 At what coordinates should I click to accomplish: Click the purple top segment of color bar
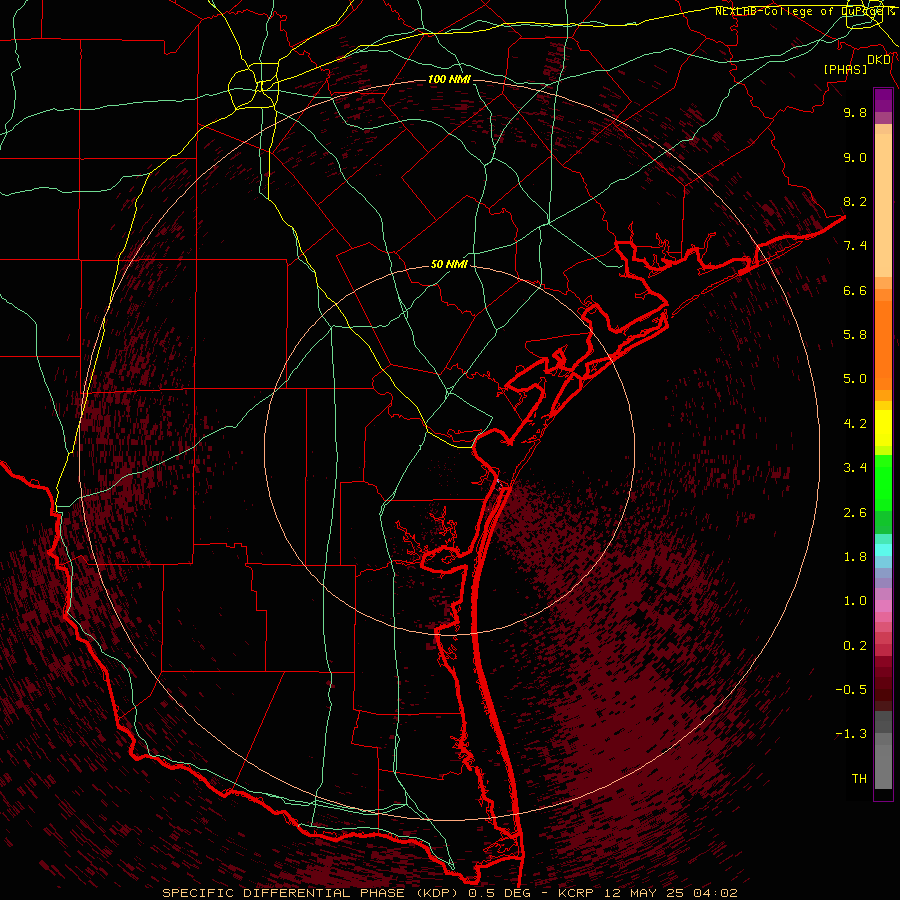883,100
